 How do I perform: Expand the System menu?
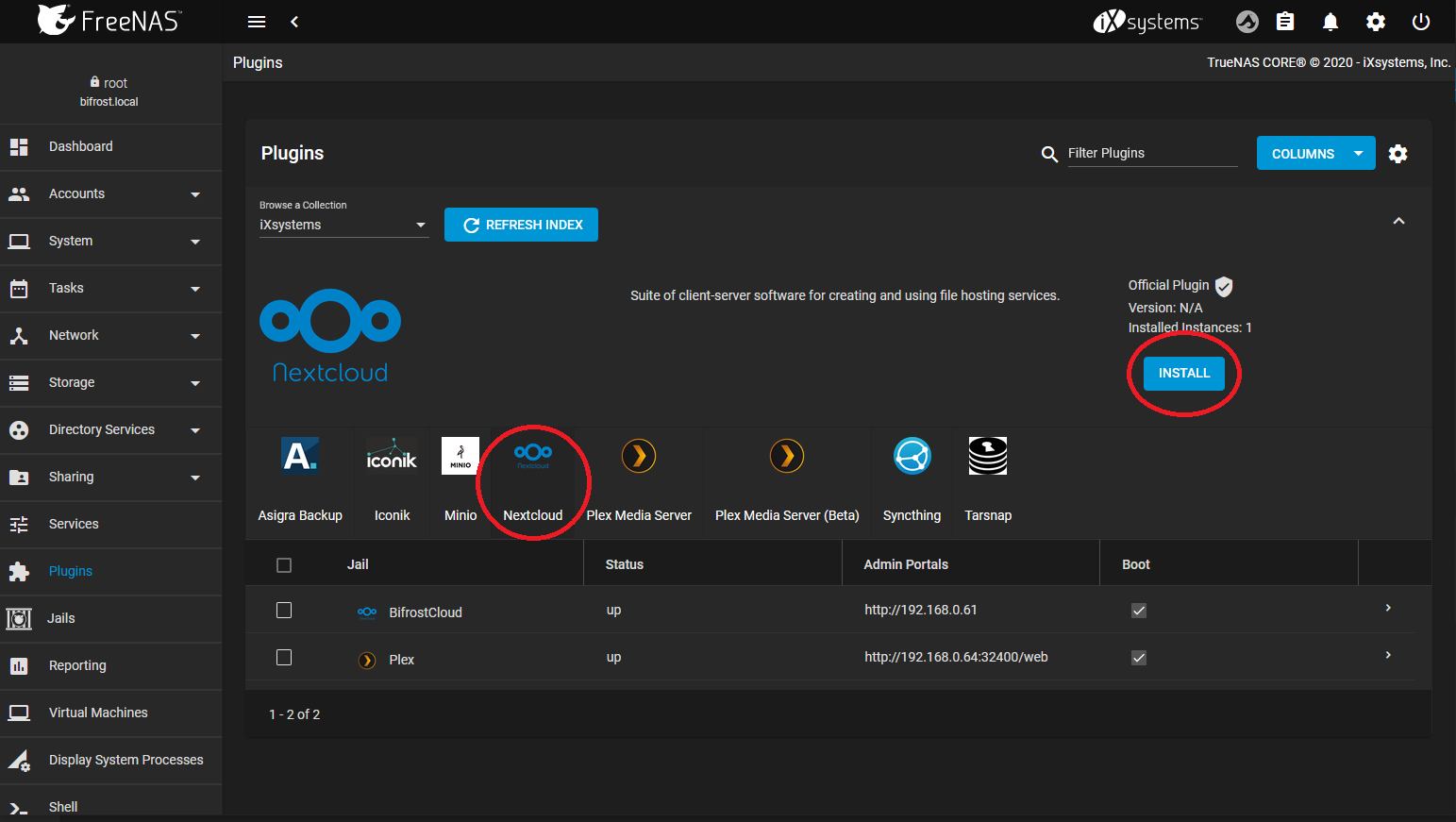tap(110, 242)
